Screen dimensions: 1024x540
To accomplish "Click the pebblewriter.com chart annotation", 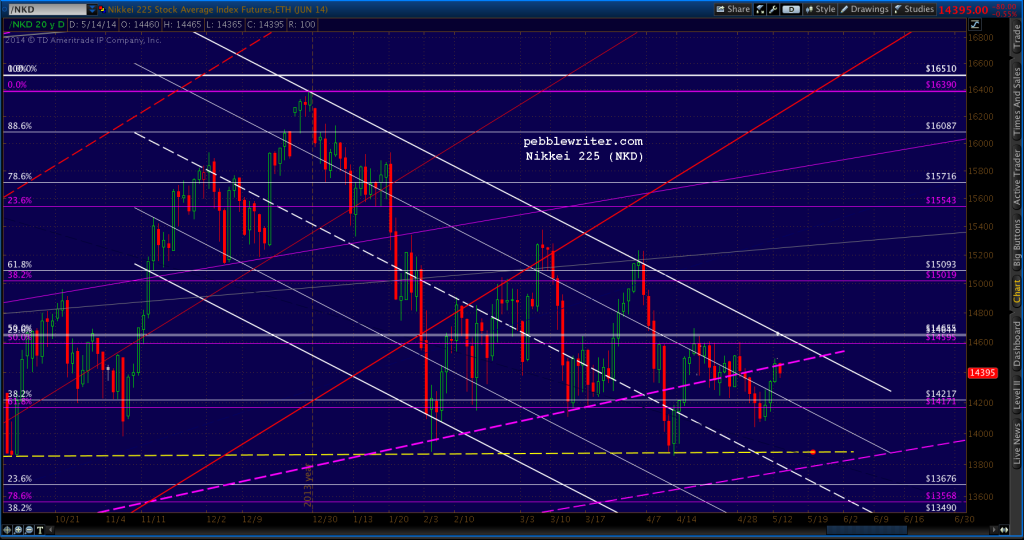I will [583, 141].
